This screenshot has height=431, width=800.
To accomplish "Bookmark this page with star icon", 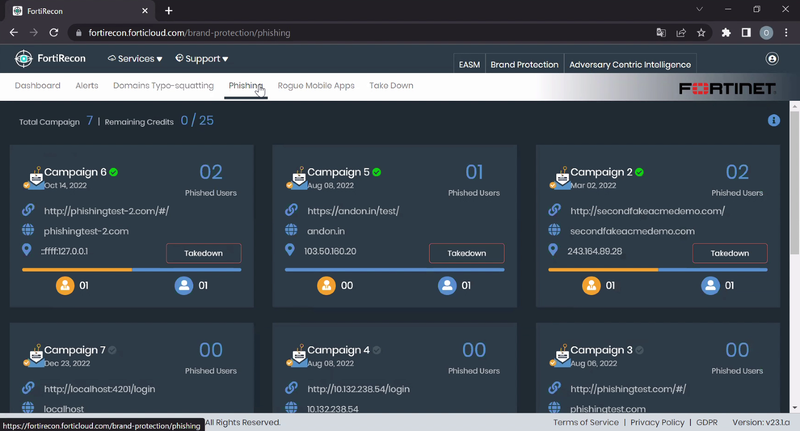I will 701,33.
